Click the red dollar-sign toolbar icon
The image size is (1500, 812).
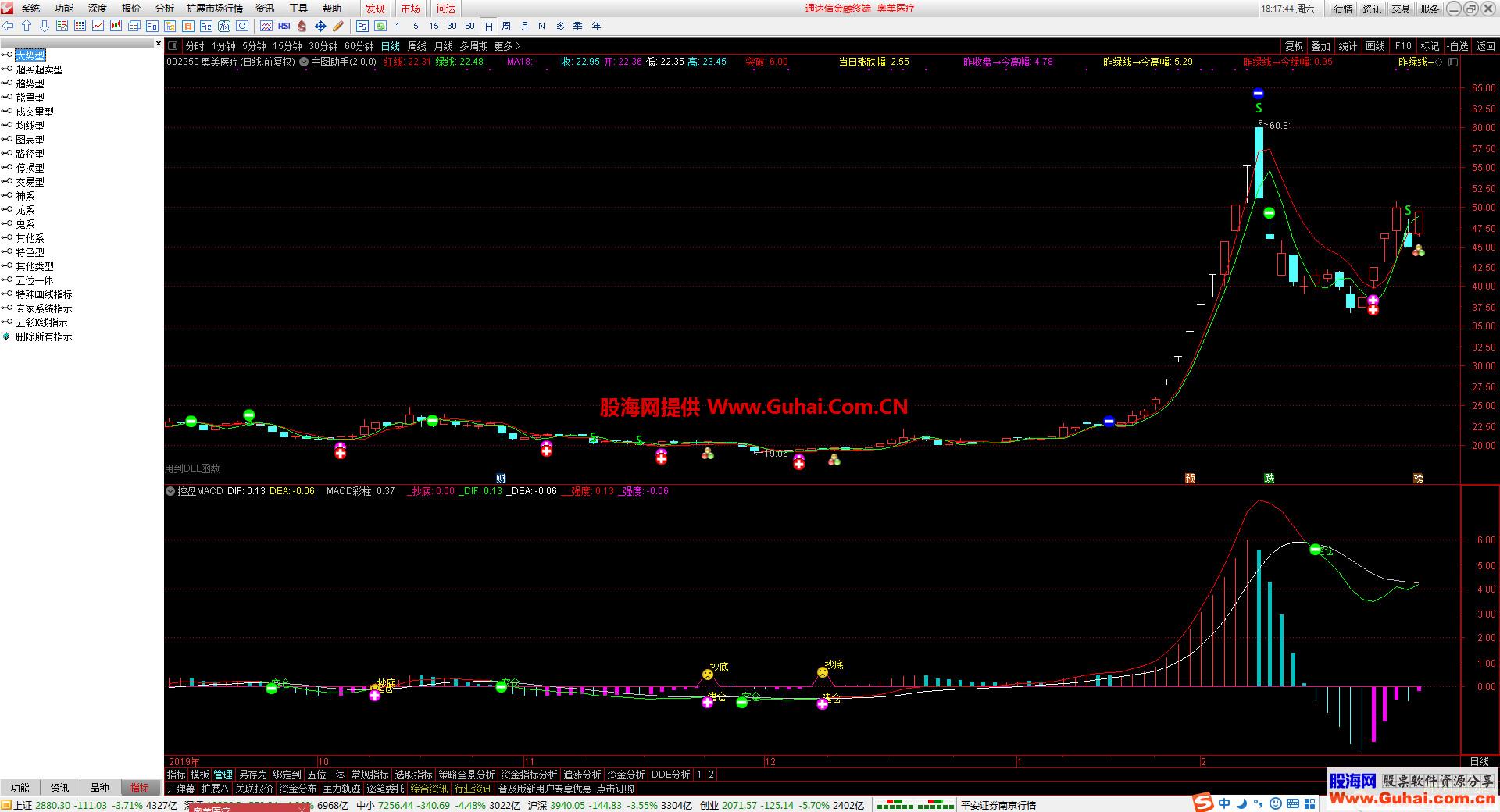(x=302, y=26)
